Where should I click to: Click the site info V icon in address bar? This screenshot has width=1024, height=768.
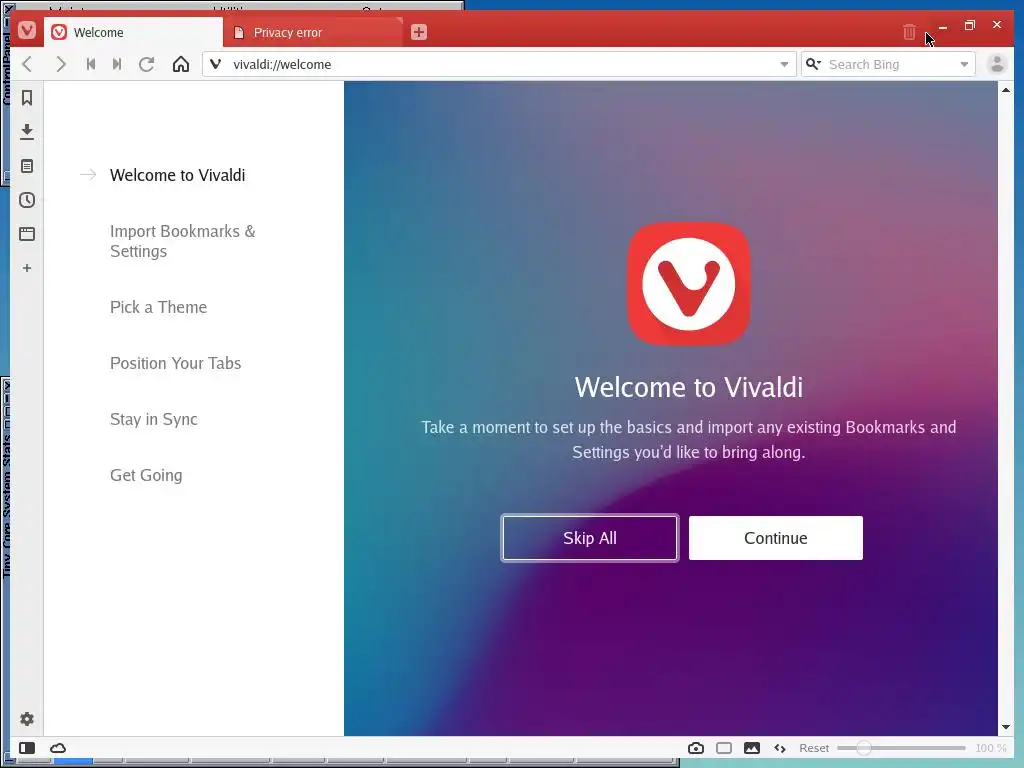coord(216,64)
